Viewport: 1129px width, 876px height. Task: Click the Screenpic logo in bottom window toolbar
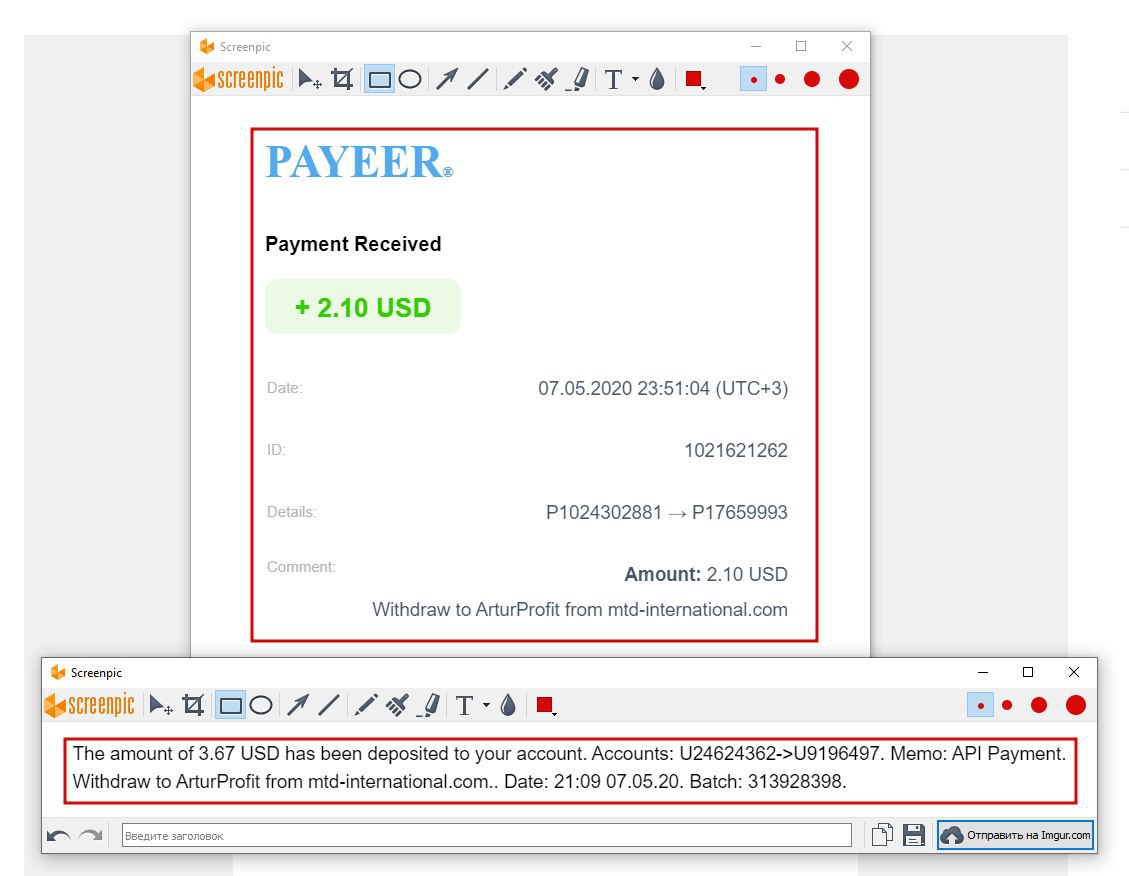[x=89, y=705]
